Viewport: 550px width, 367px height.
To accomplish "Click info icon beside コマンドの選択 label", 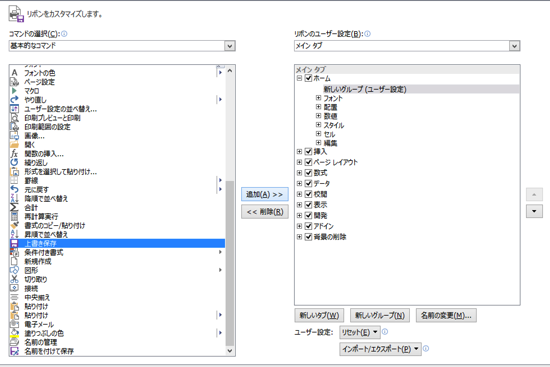I will [64, 34].
